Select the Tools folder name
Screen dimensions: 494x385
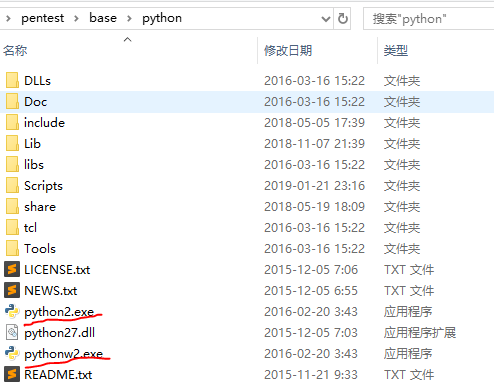click(40, 249)
